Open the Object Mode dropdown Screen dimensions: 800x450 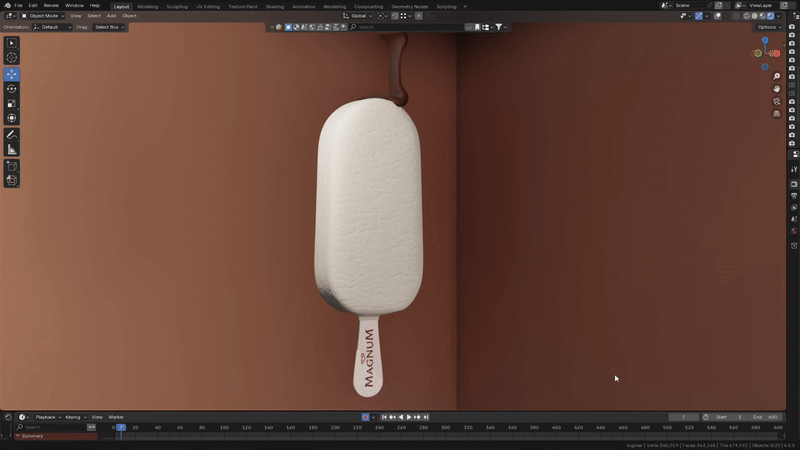[x=43, y=16]
